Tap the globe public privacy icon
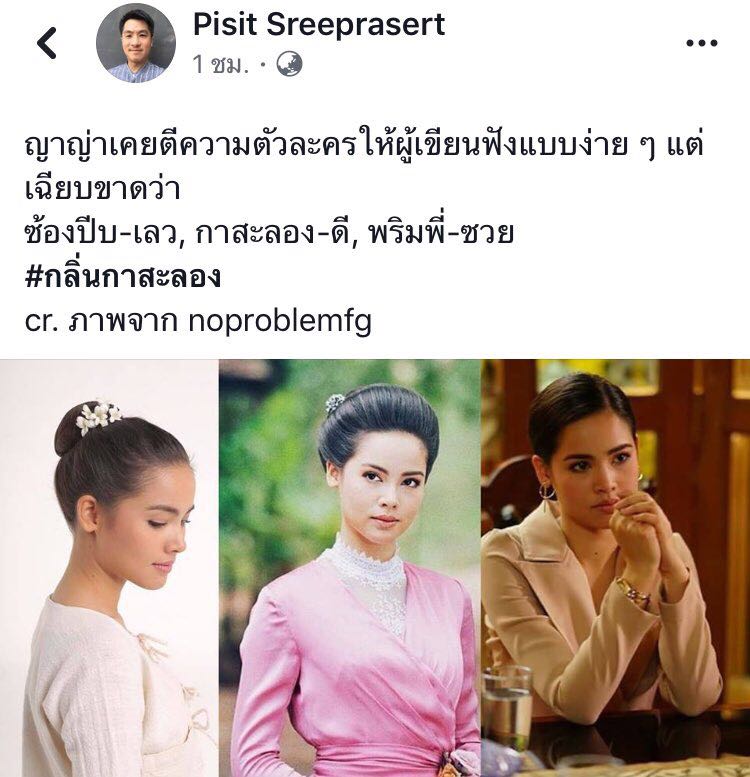 tap(289, 64)
